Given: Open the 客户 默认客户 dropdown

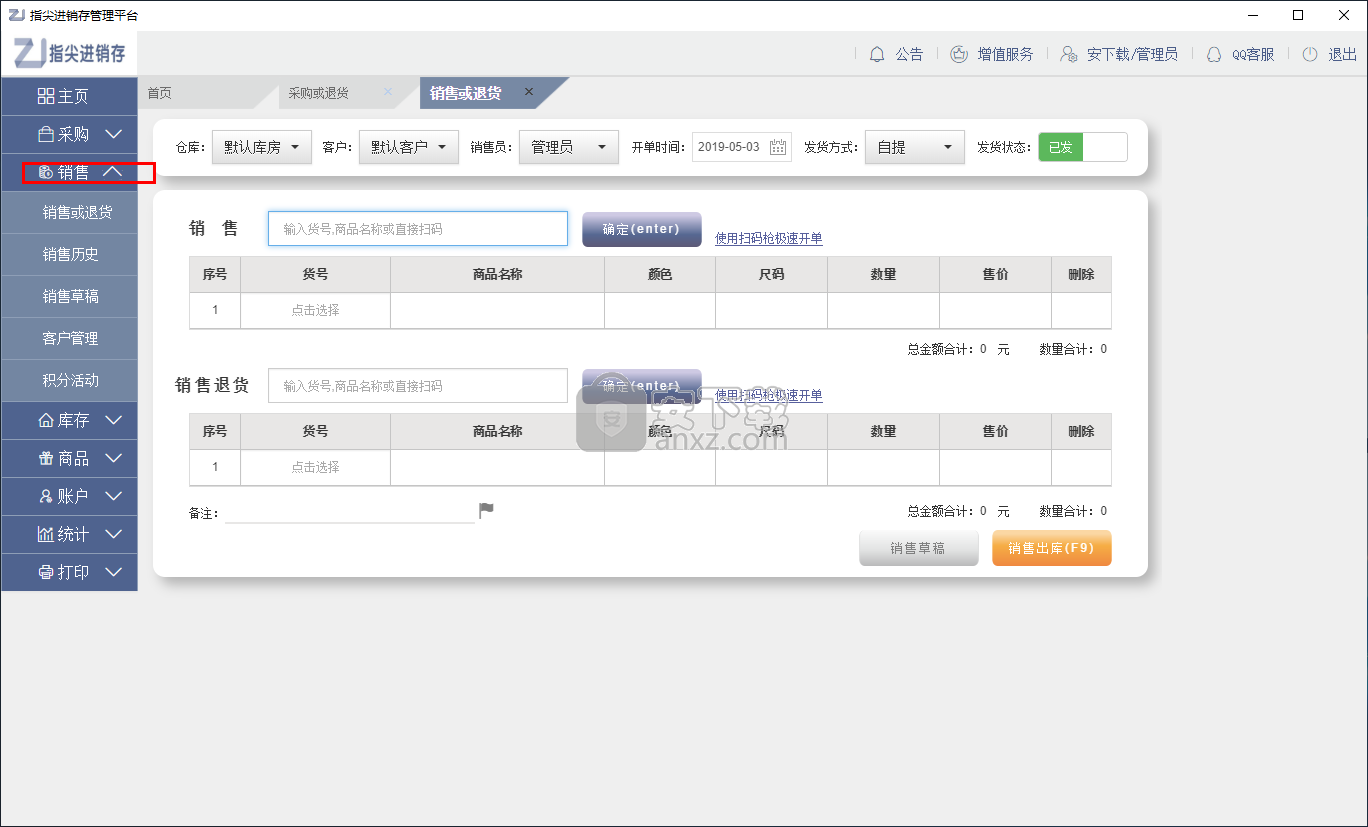Looking at the screenshot, I should tap(409, 147).
